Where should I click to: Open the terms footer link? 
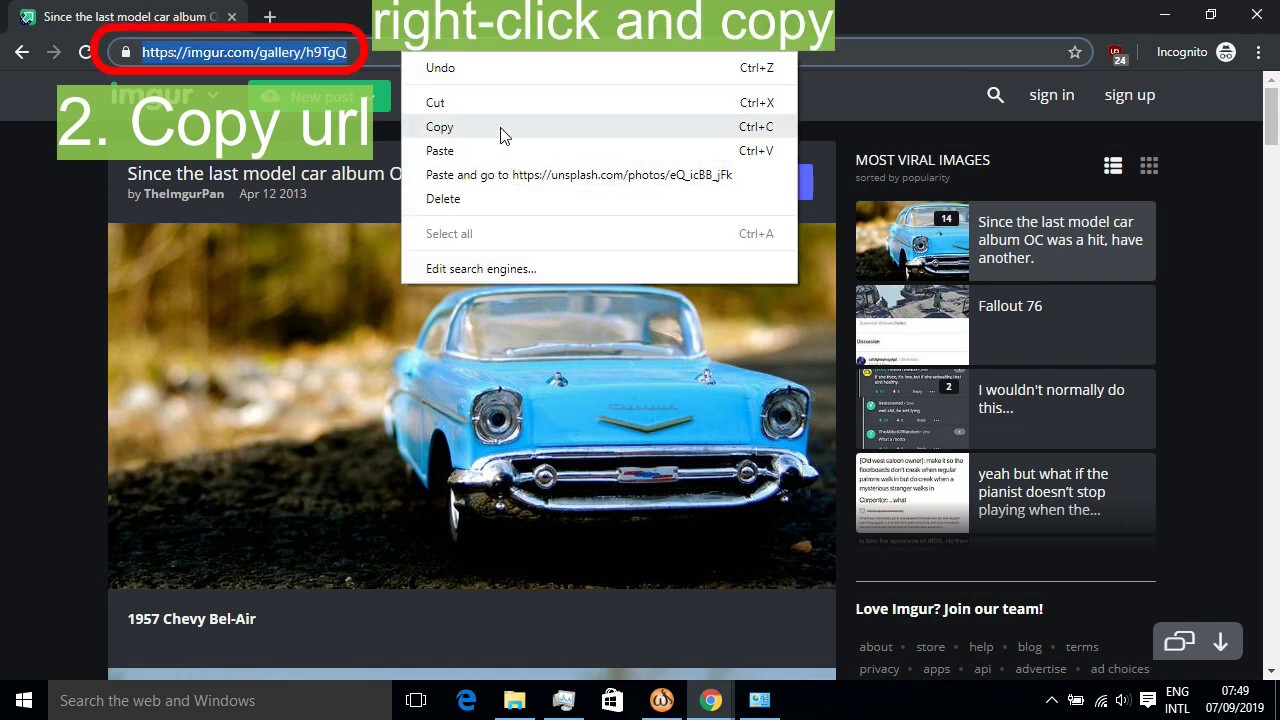coord(1082,647)
